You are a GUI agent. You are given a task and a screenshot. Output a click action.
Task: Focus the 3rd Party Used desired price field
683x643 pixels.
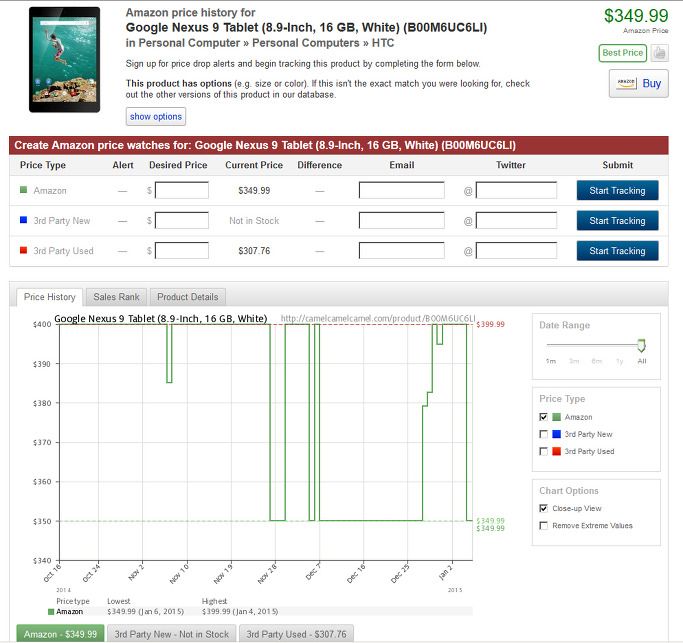pos(182,250)
